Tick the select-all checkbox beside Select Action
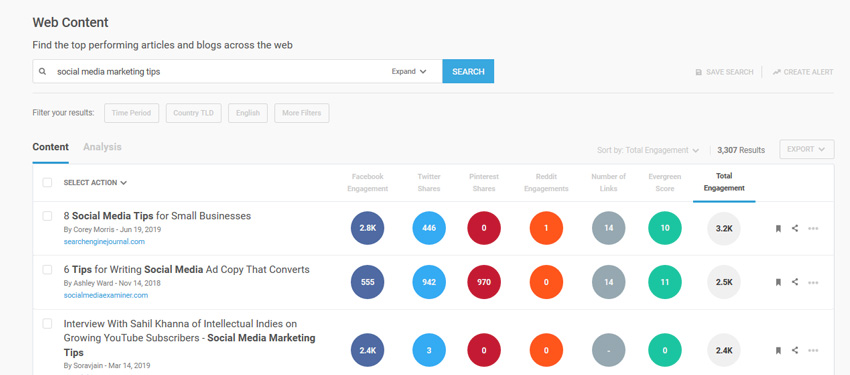Viewport: 850px width, 375px height. pos(47,183)
